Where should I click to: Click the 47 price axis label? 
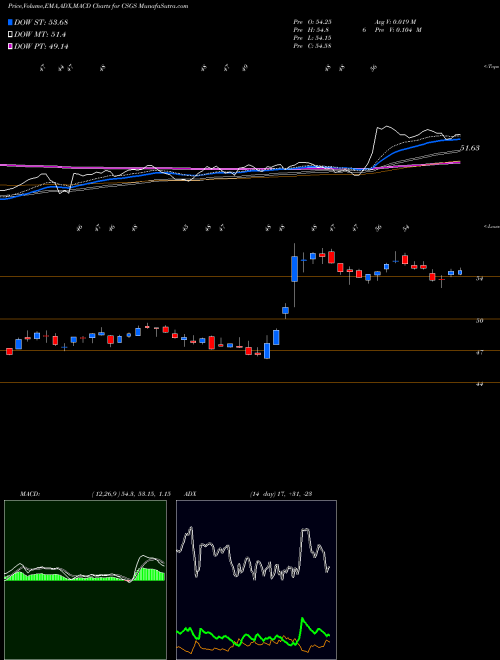(x=479, y=353)
